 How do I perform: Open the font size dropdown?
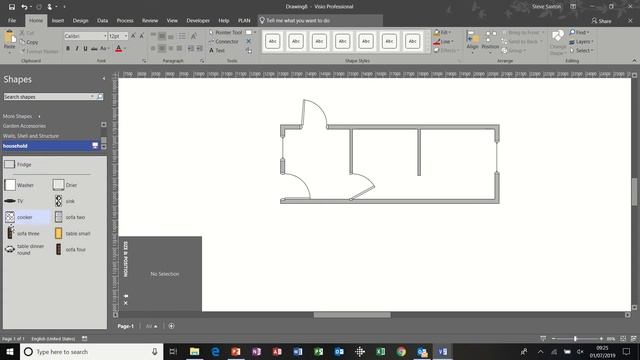click(126, 36)
